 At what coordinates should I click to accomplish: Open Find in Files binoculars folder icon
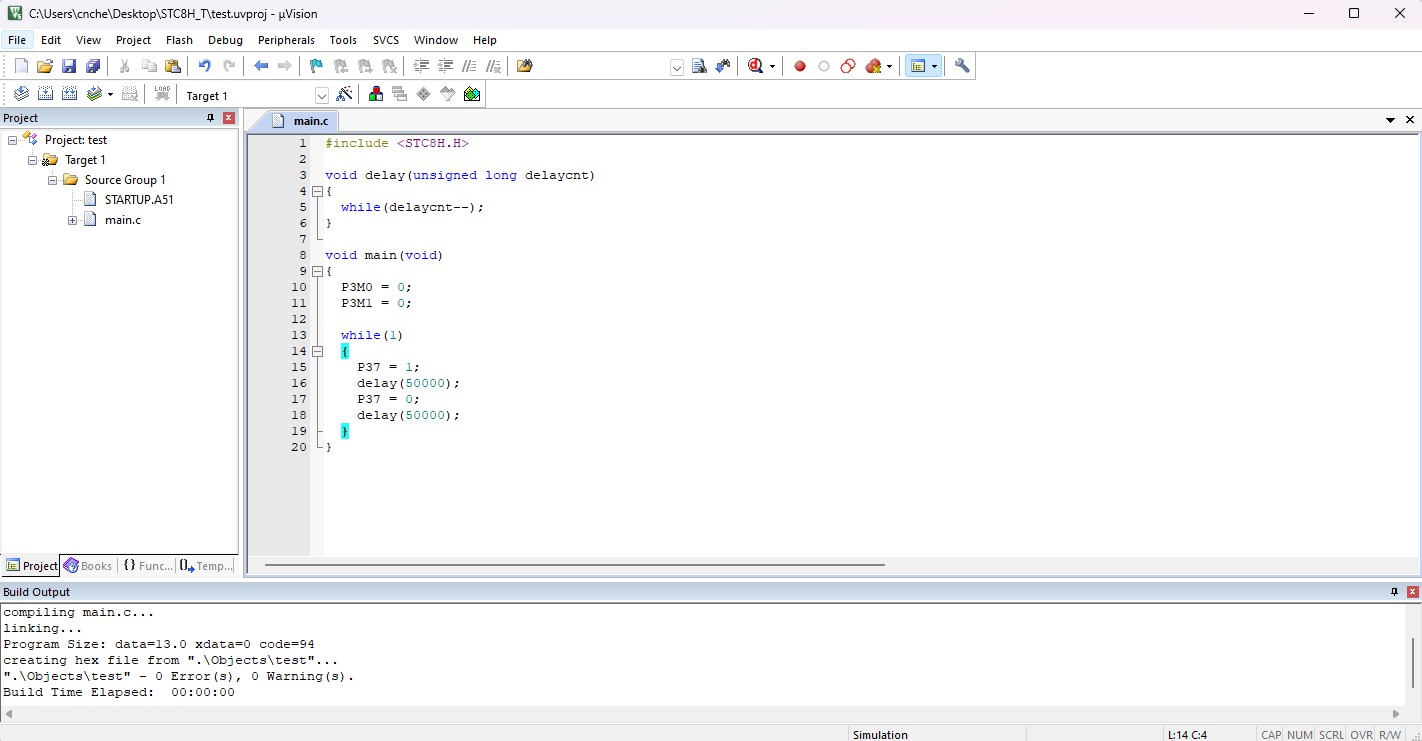525,66
